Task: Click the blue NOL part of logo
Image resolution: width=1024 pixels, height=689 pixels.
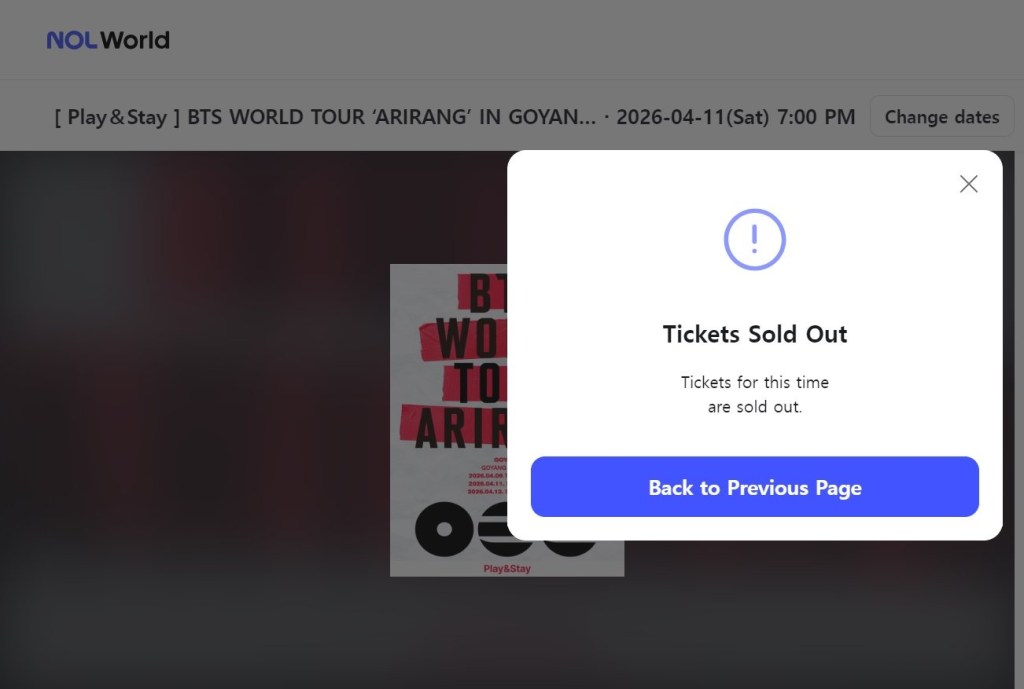Action: click(72, 41)
